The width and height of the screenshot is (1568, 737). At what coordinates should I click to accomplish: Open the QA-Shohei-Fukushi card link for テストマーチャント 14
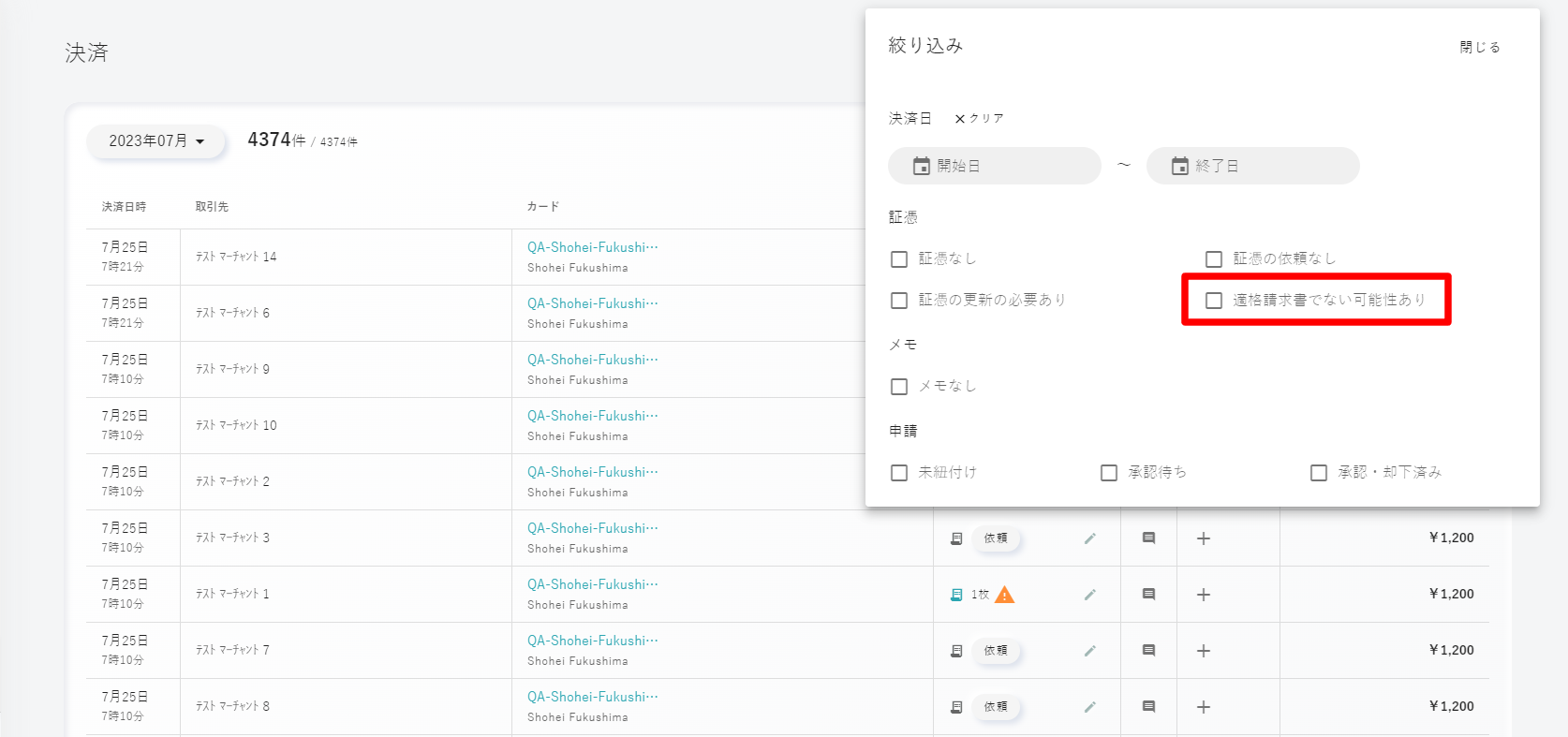(592, 247)
